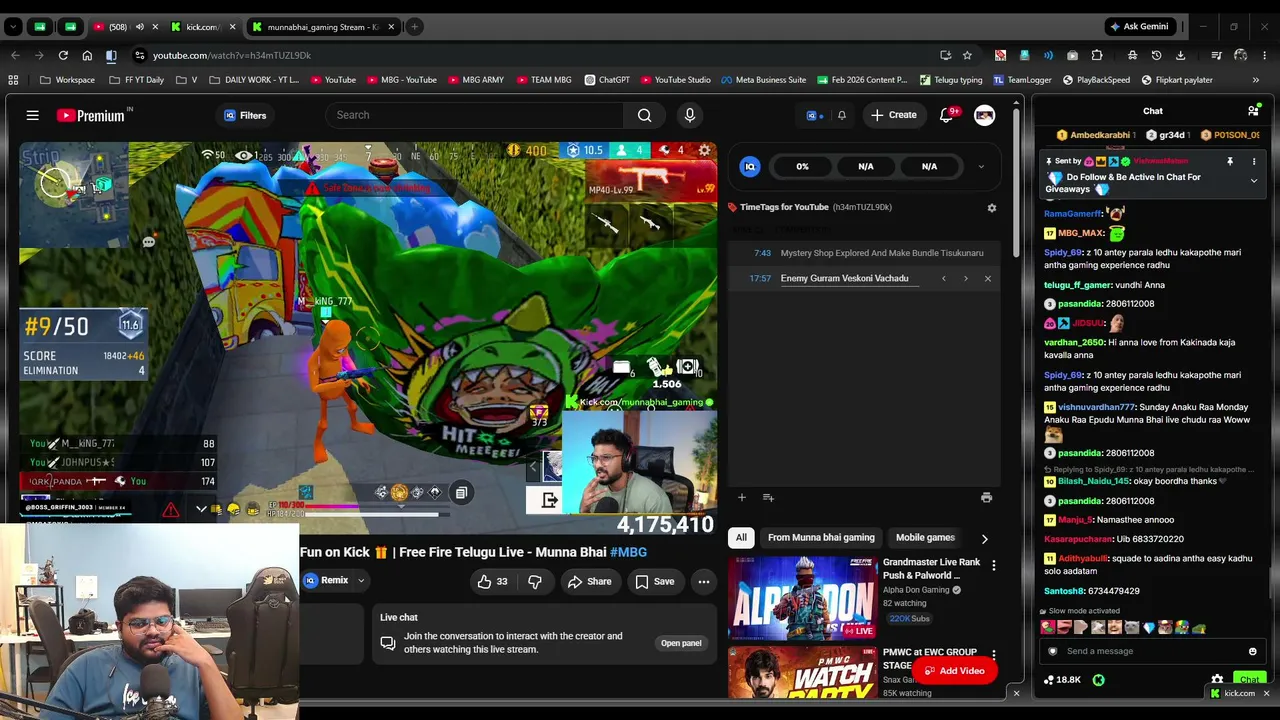Share the live stream video
The image size is (1280, 720).
[589, 581]
